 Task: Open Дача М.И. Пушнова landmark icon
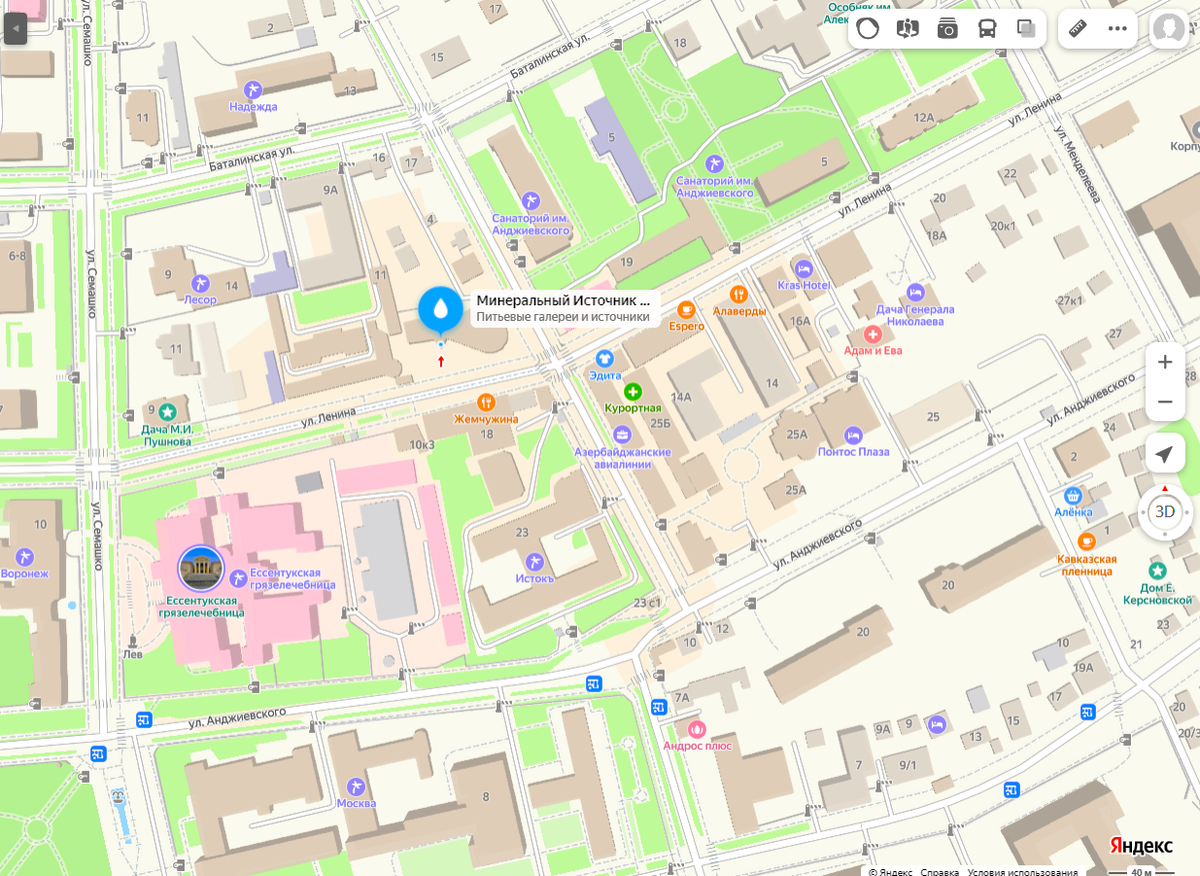(167, 410)
